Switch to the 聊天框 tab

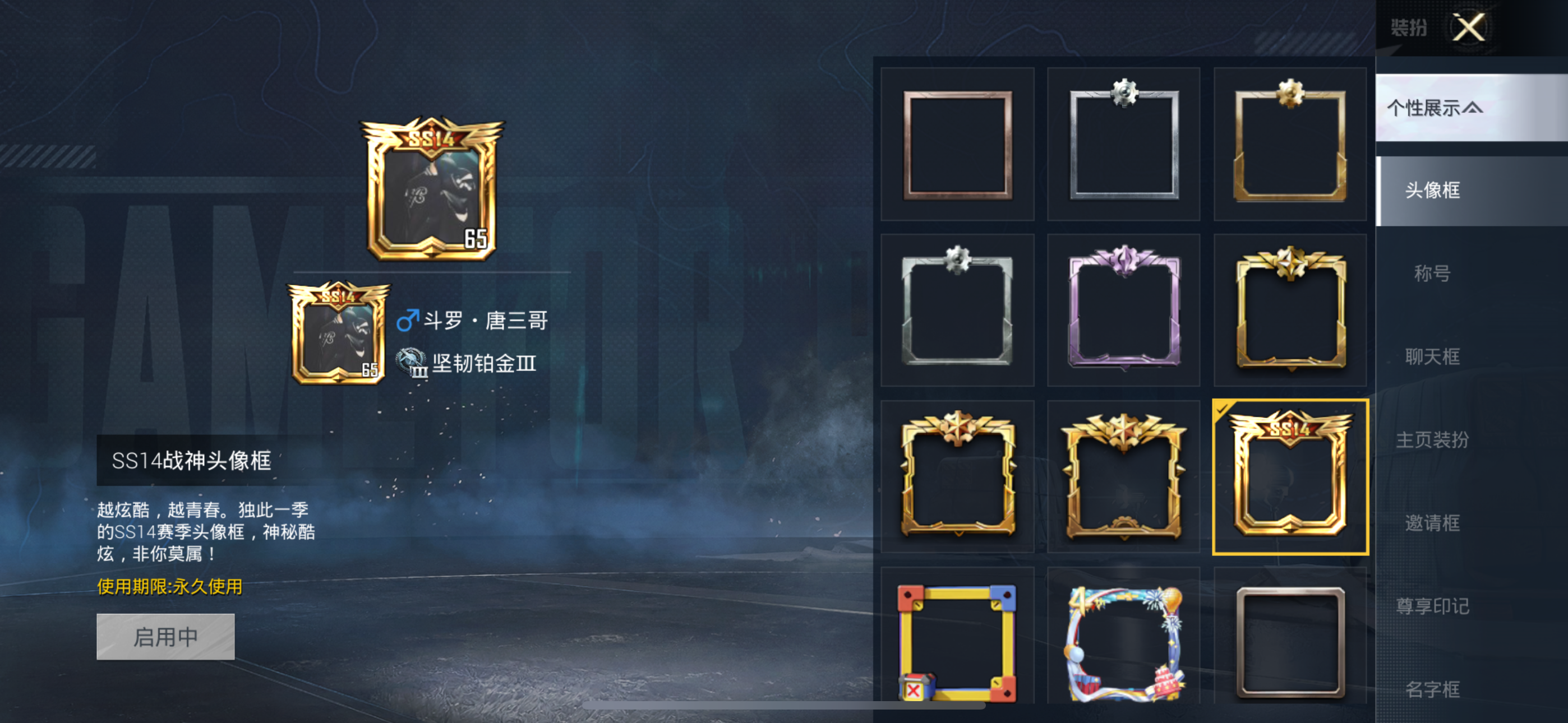click(x=1432, y=356)
